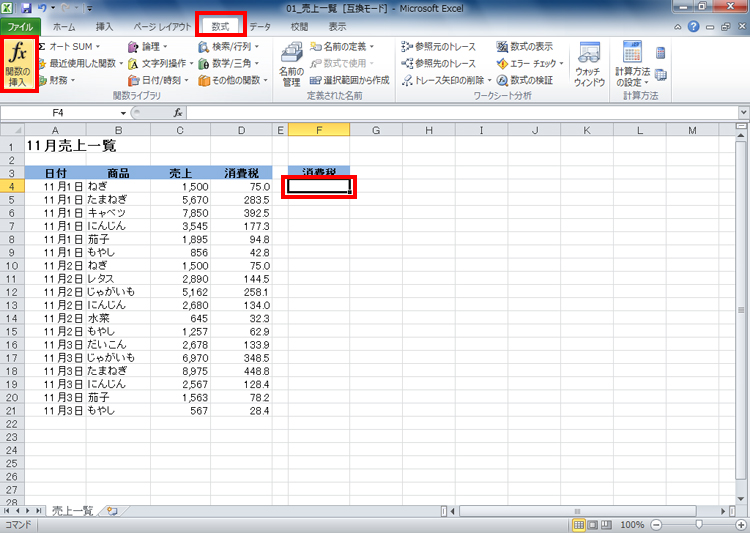This screenshot has height=533, width=750.
Task: Select the 売上一覧 sheet tab
Action: [x=72, y=511]
